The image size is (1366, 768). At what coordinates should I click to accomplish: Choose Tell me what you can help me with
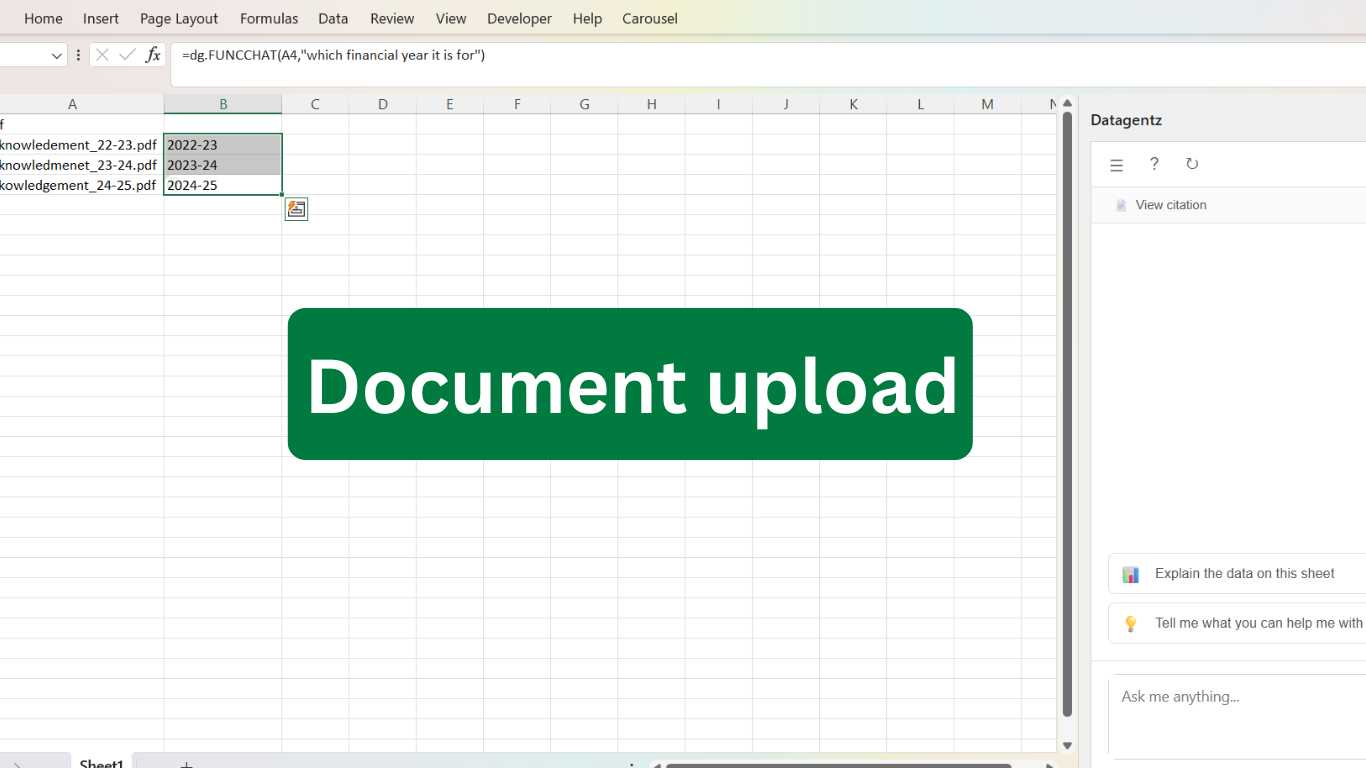1237,623
